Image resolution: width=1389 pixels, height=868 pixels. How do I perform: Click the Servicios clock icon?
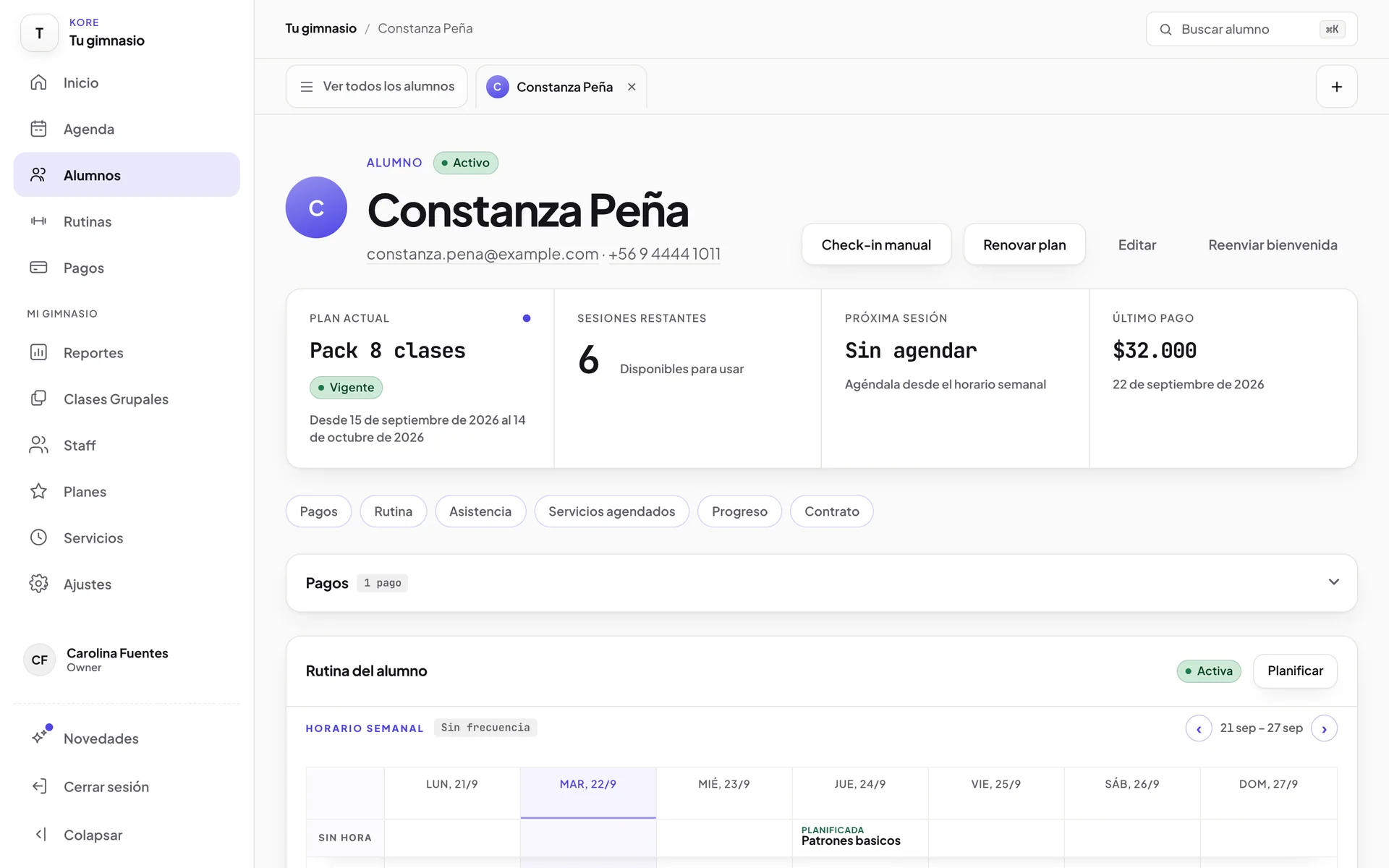click(x=38, y=537)
